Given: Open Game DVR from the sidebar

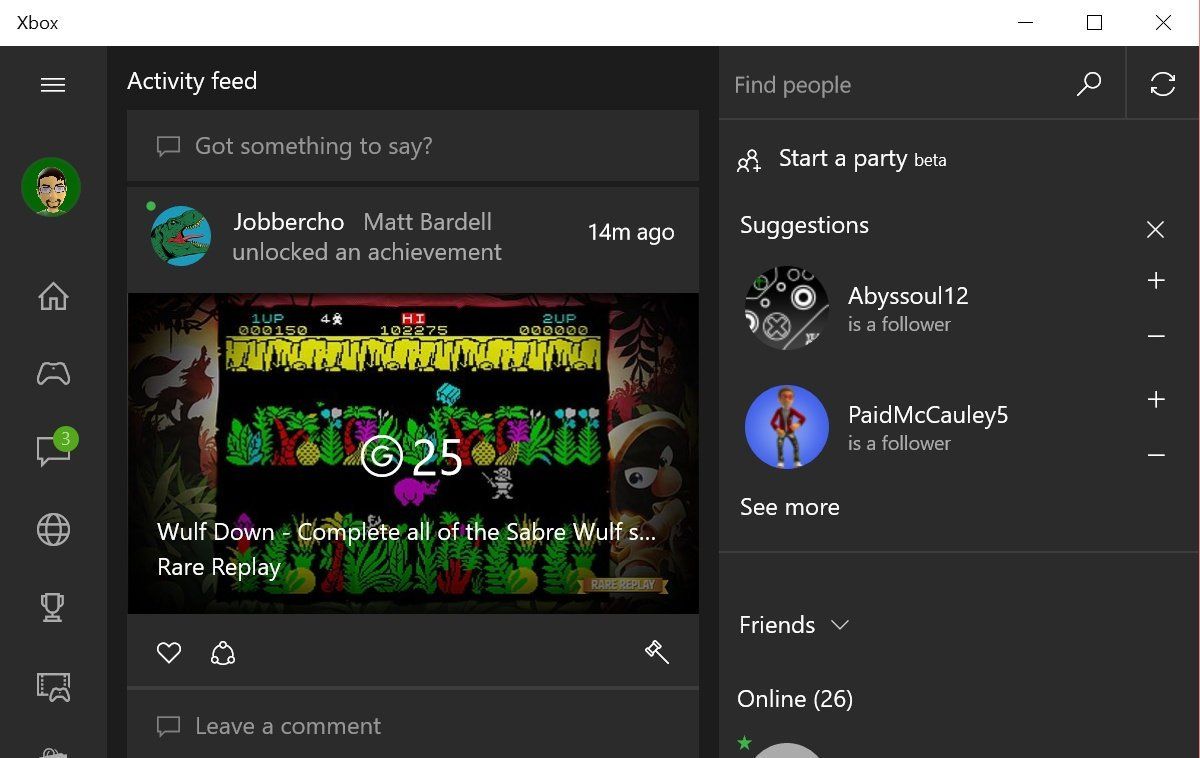Looking at the screenshot, I should [x=52, y=686].
